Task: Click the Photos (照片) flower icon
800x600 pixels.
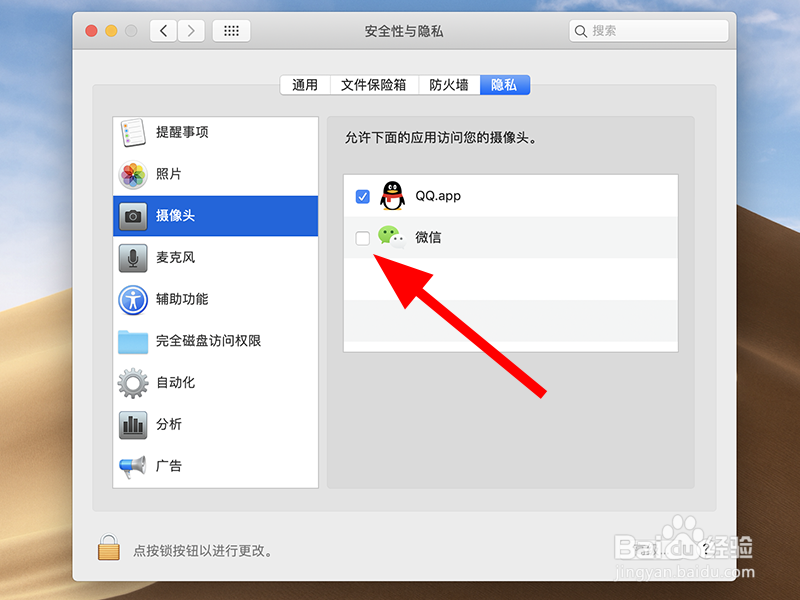Action: pyautogui.click(x=133, y=174)
